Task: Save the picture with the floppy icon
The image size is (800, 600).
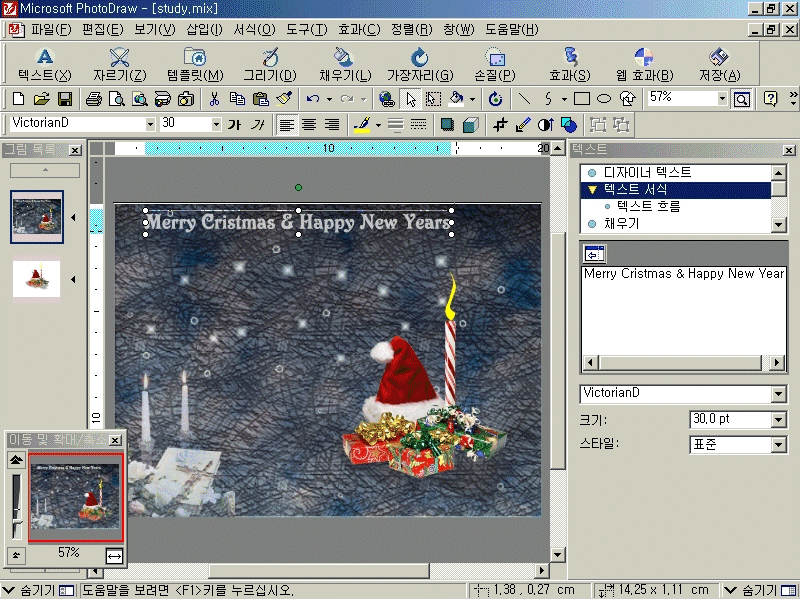Action: pyautogui.click(x=65, y=98)
